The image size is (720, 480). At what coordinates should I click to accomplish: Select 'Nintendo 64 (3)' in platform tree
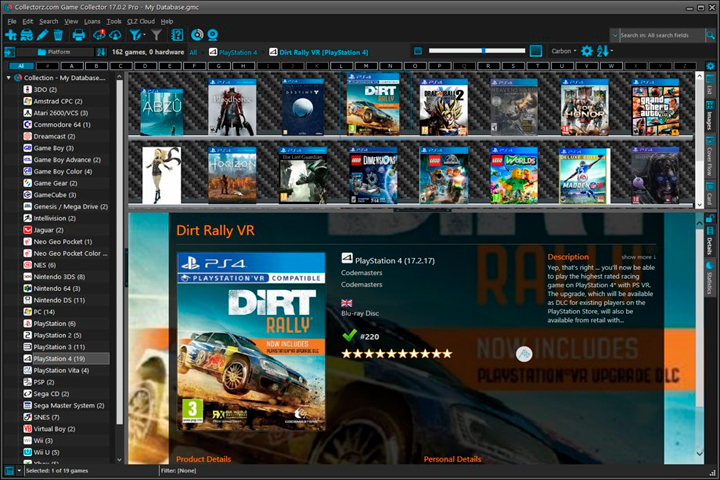pos(56,288)
